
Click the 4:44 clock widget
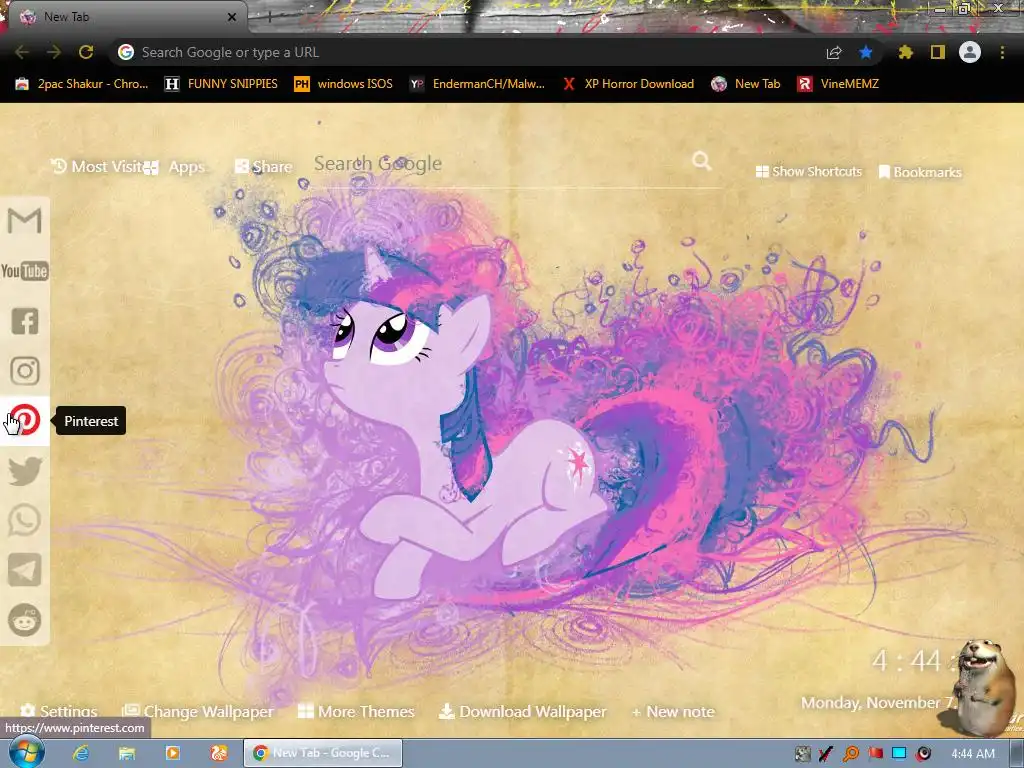[913, 661]
